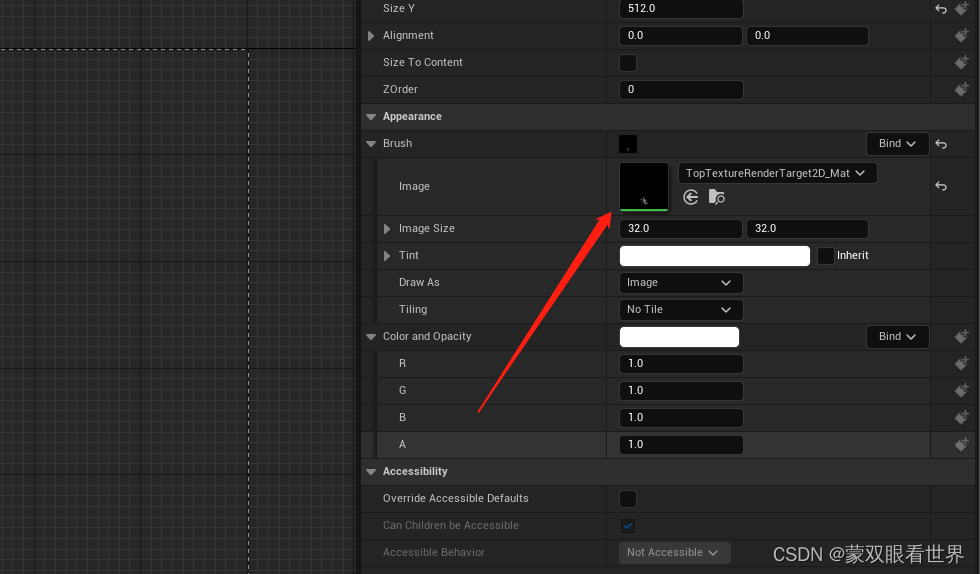
Task: Click the Image asset thumbnail
Action: [x=644, y=186]
